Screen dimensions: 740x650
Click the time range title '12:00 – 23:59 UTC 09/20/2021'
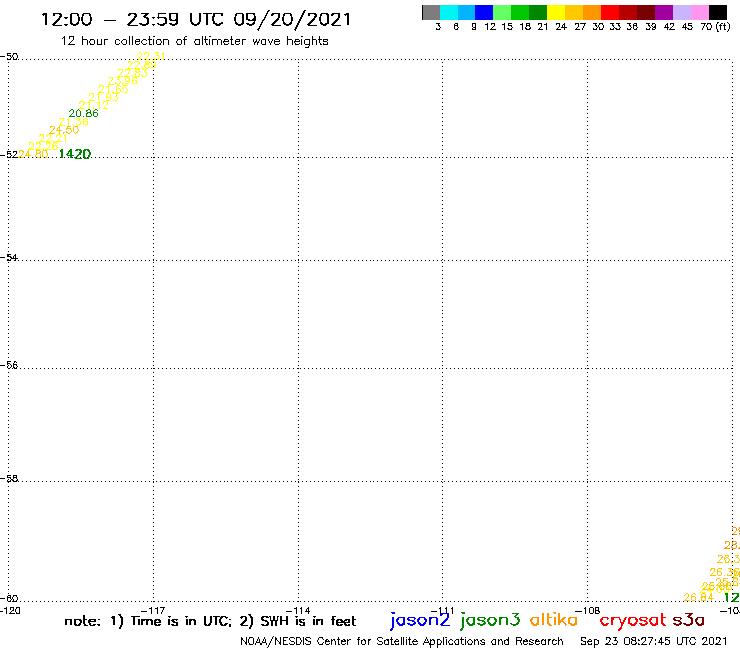[x=196, y=19]
